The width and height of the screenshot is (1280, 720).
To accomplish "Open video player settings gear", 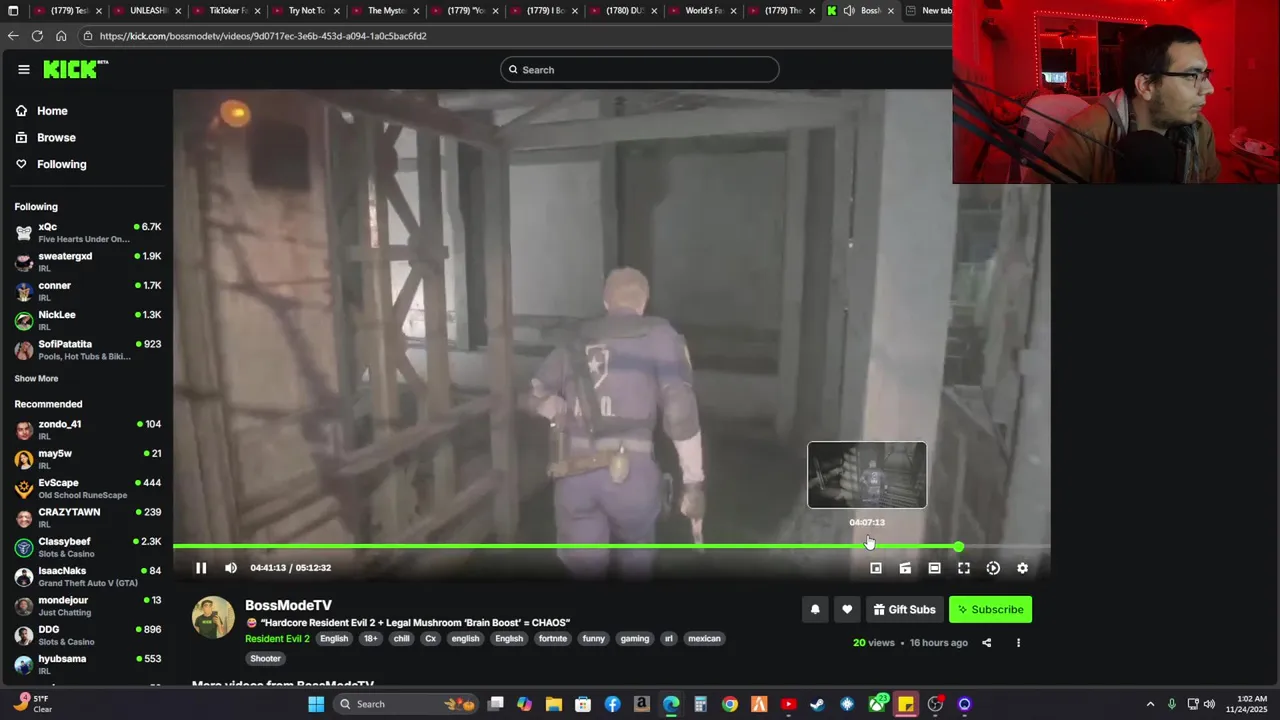I will click(x=1022, y=568).
